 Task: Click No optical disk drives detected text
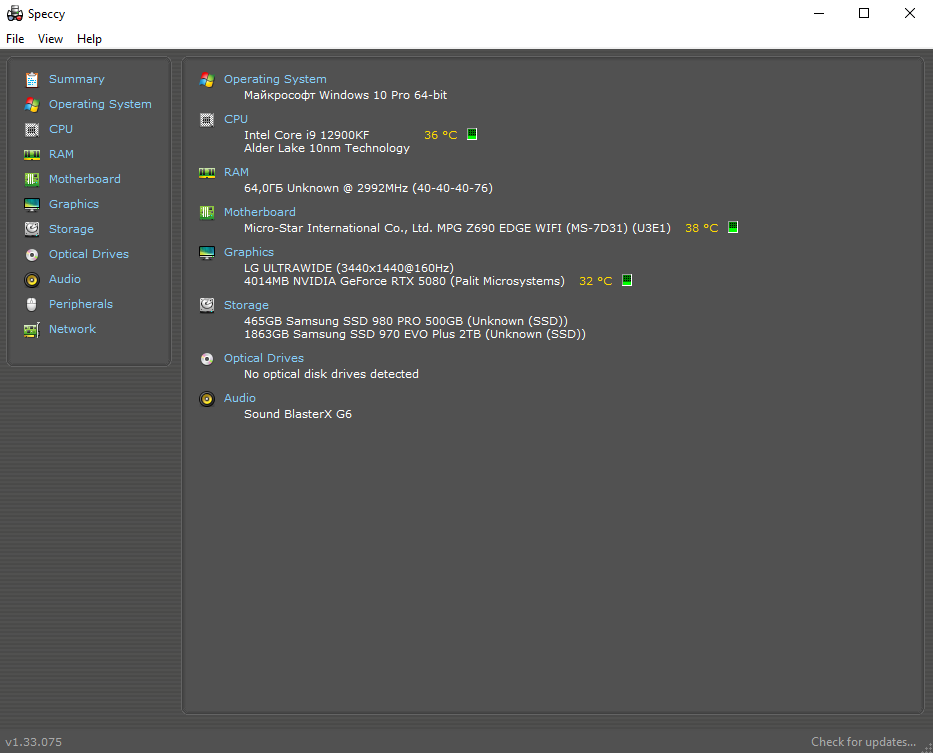[x=331, y=374]
